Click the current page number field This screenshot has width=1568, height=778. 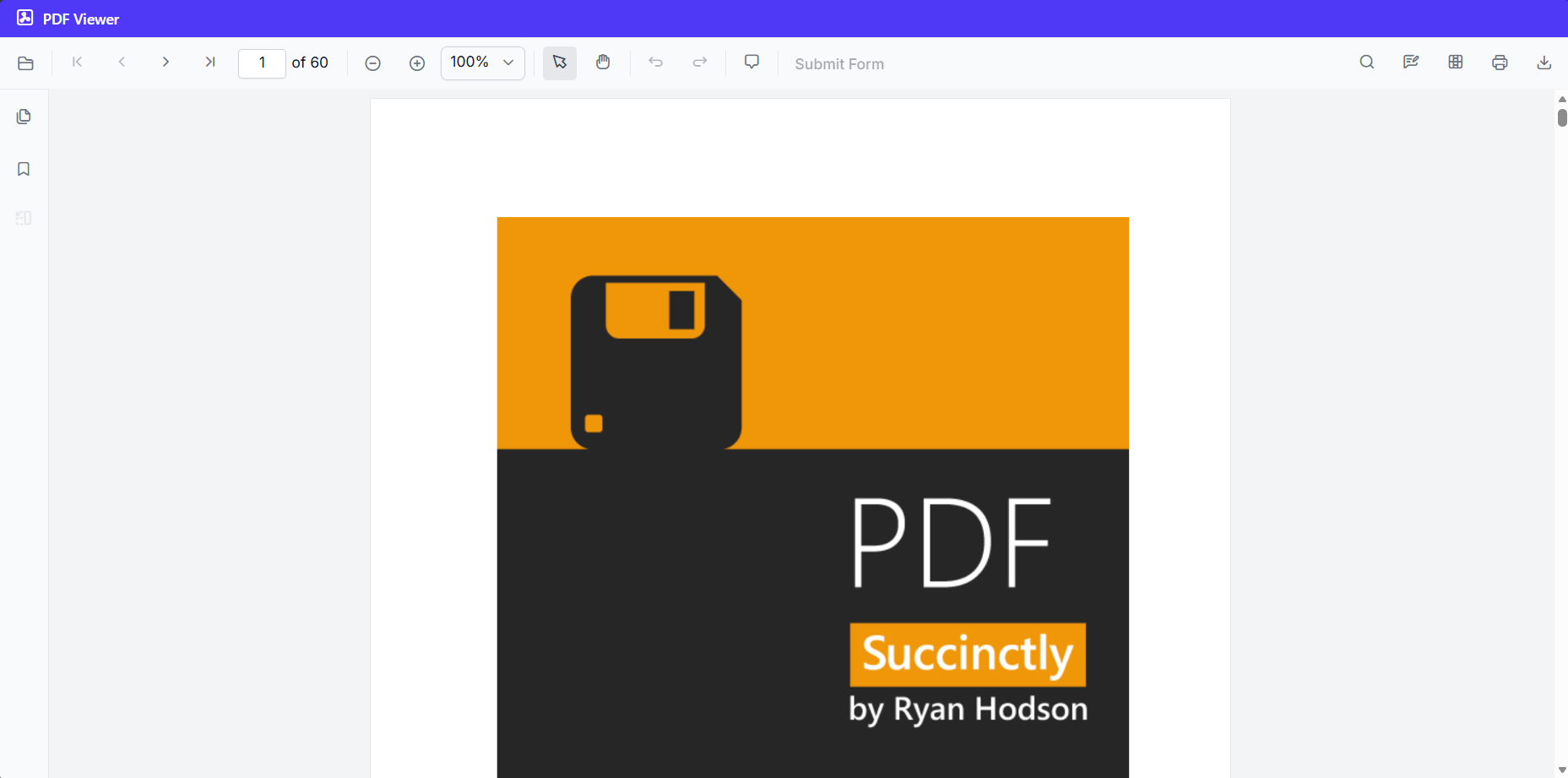(262, 63)
